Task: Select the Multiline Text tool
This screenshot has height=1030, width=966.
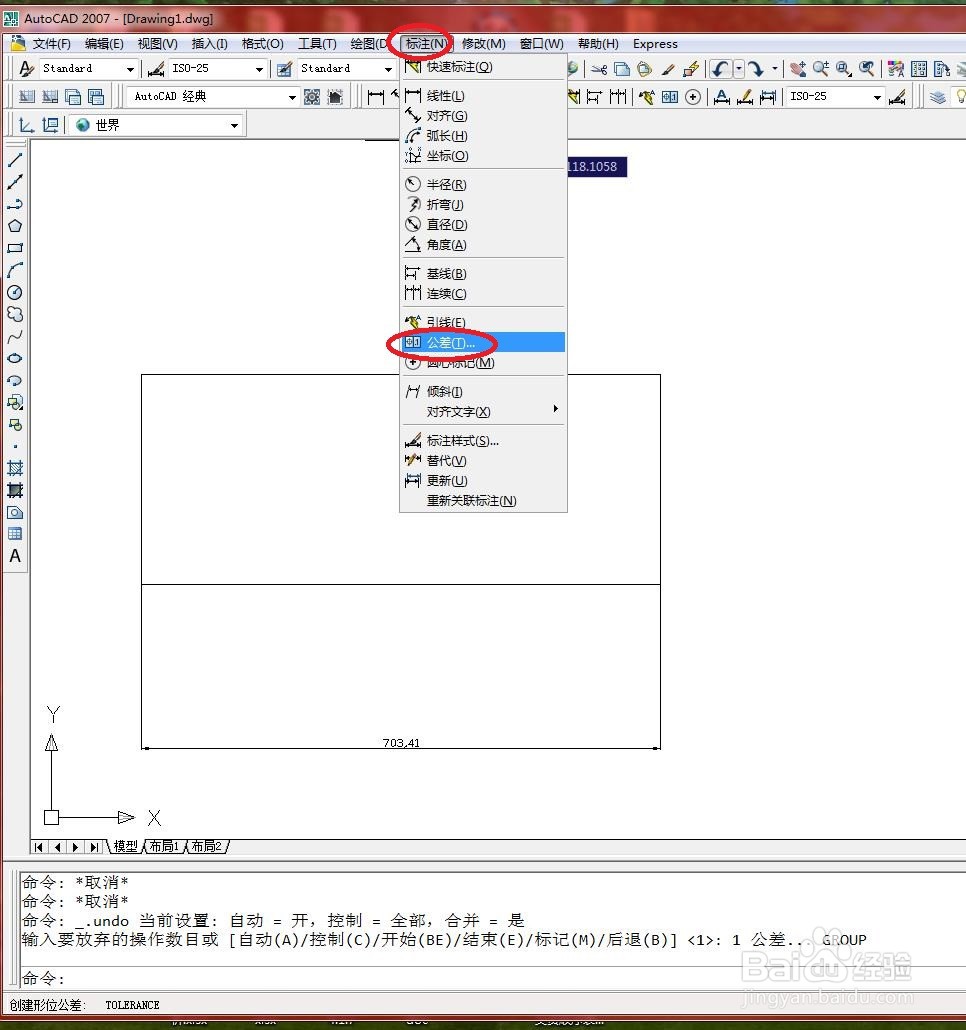Action: click(x=14, y=556)
